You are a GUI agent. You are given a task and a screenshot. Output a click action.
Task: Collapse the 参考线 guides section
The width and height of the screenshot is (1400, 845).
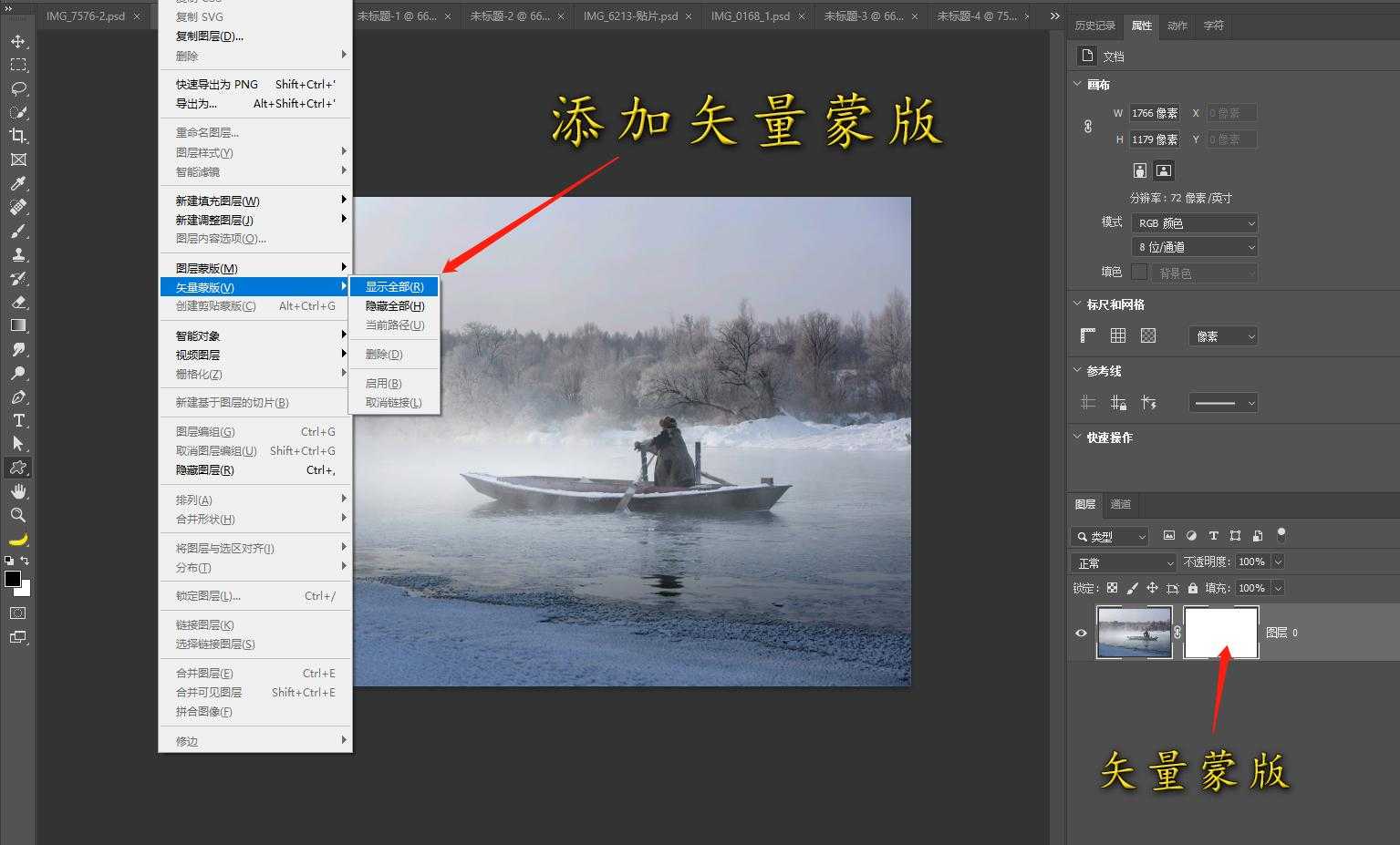(1077, 370)
